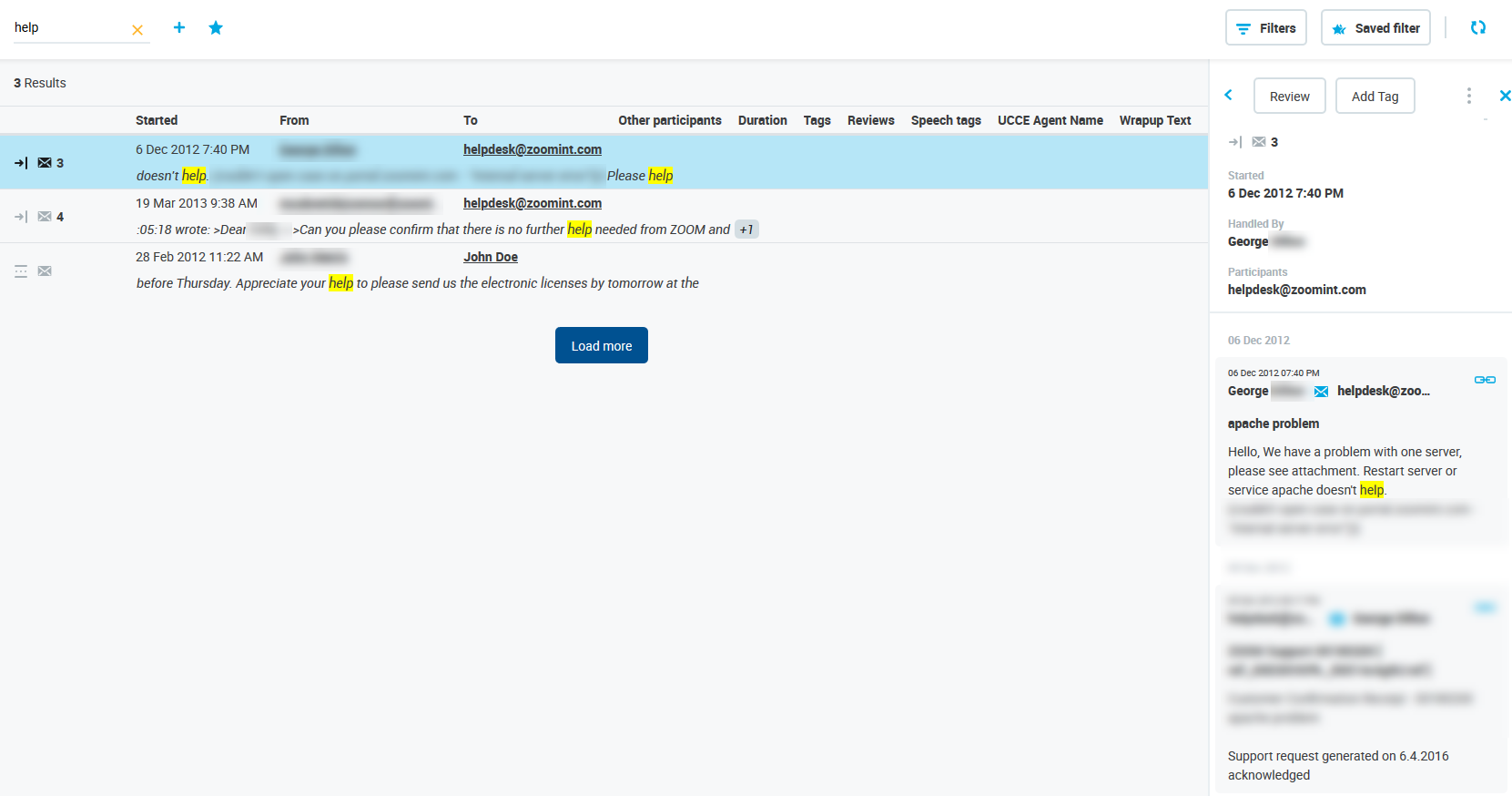Click envelope icon in 28 Feb 2012 row
The height and width of the screenshot is (796, 1512).
(x=45, y=270)
